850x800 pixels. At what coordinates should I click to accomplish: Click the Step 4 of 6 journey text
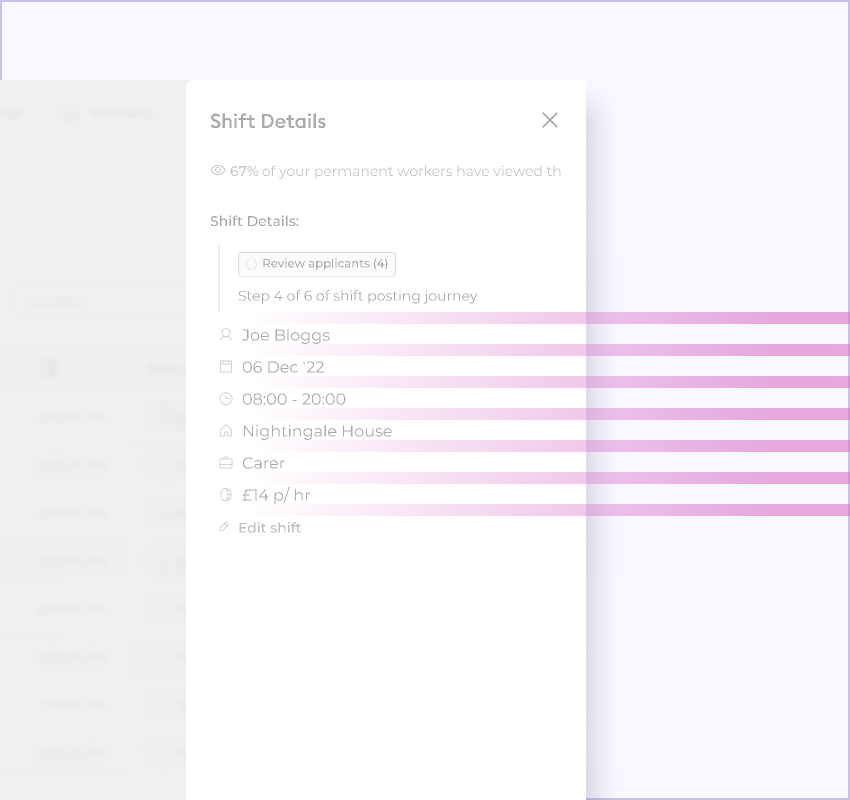click(358, 296)
